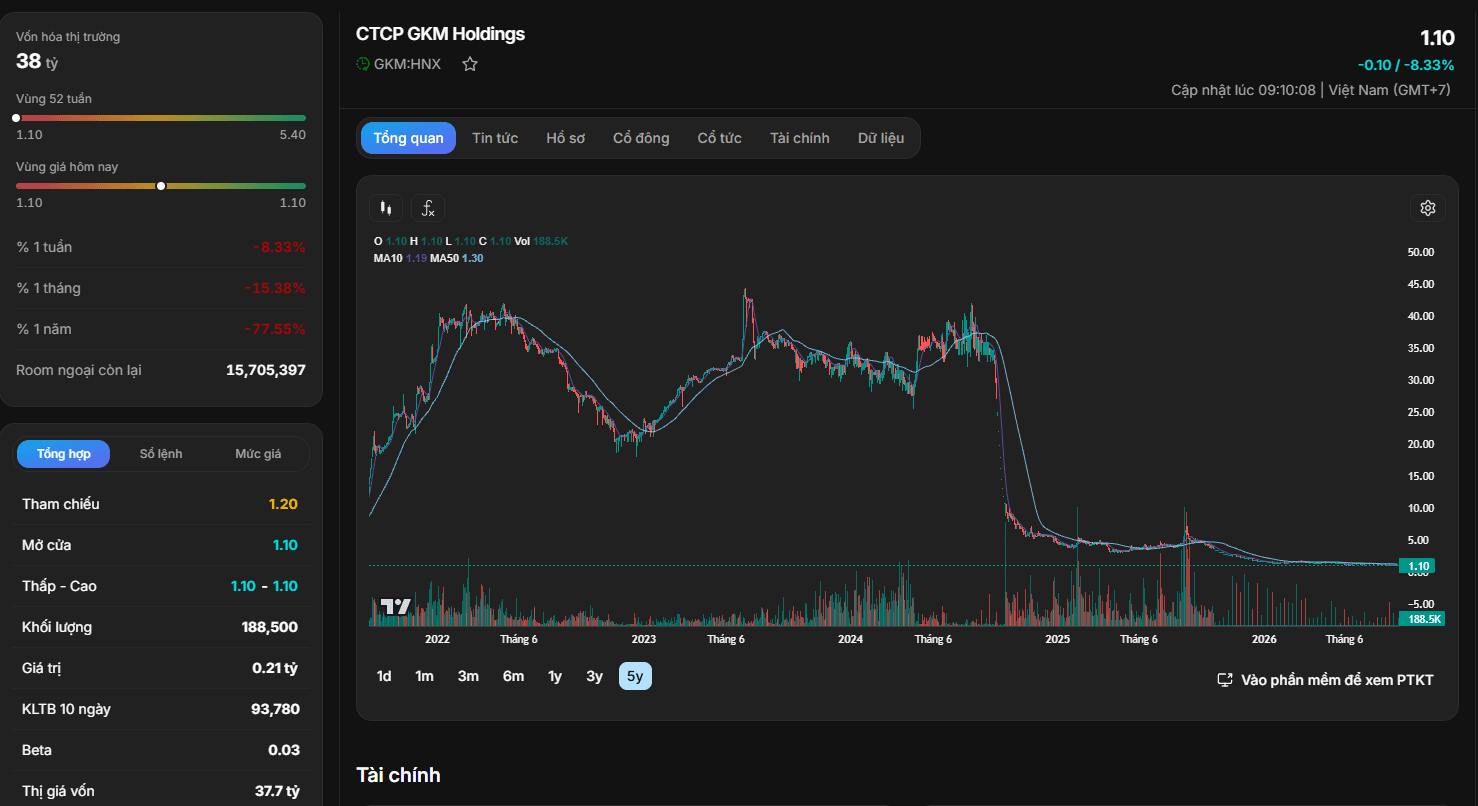Click the 2023 time axis label
Image resolution: width=1478 pixels, height=806 pixels.
tap(644, 639)
